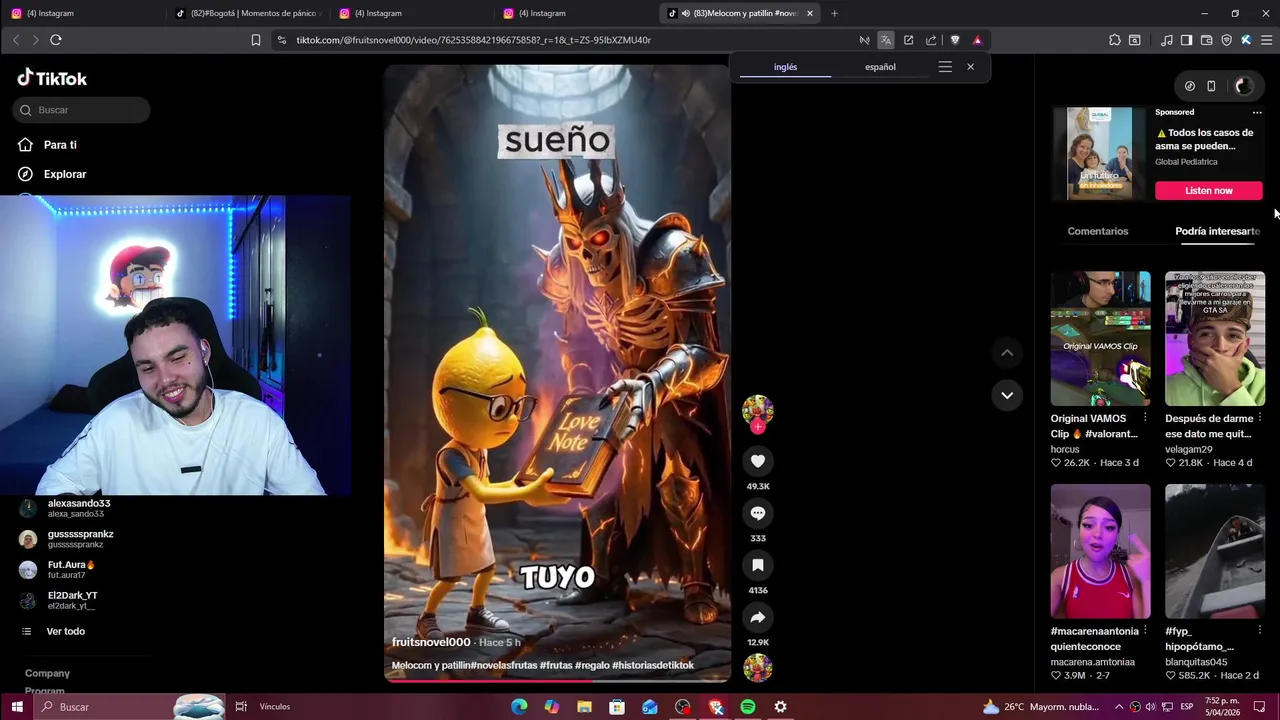Switch to the Podría interesarte tab
This screenshot has height=720, width=1280.
1217,231
